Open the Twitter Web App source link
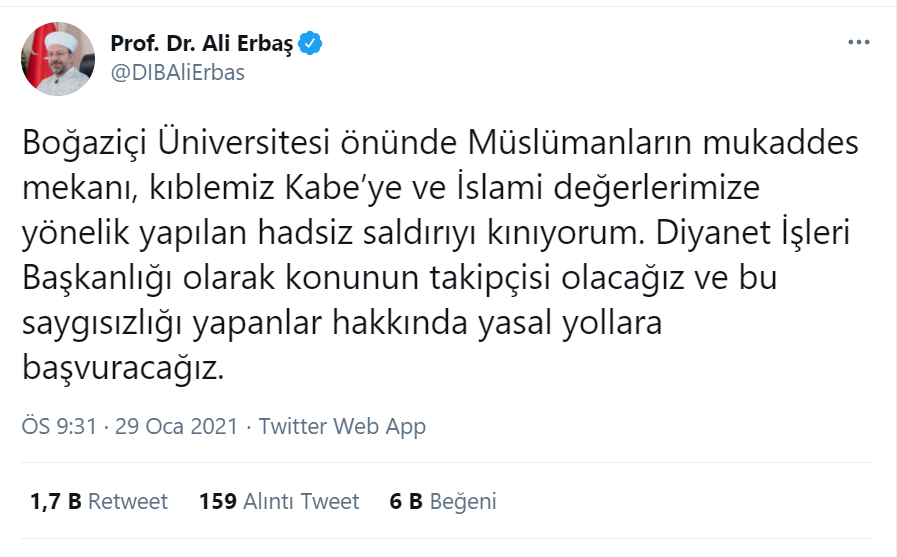The width and height of the screenshot is (897, 557). click(x=342, y=426)
